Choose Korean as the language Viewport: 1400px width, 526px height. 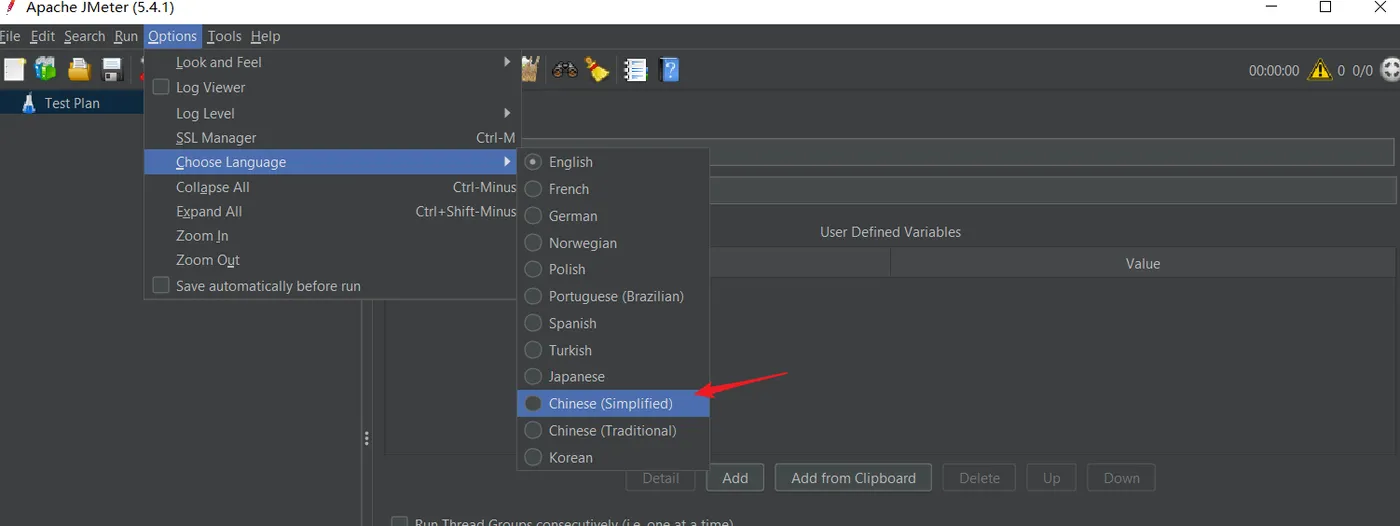(613, 457)
